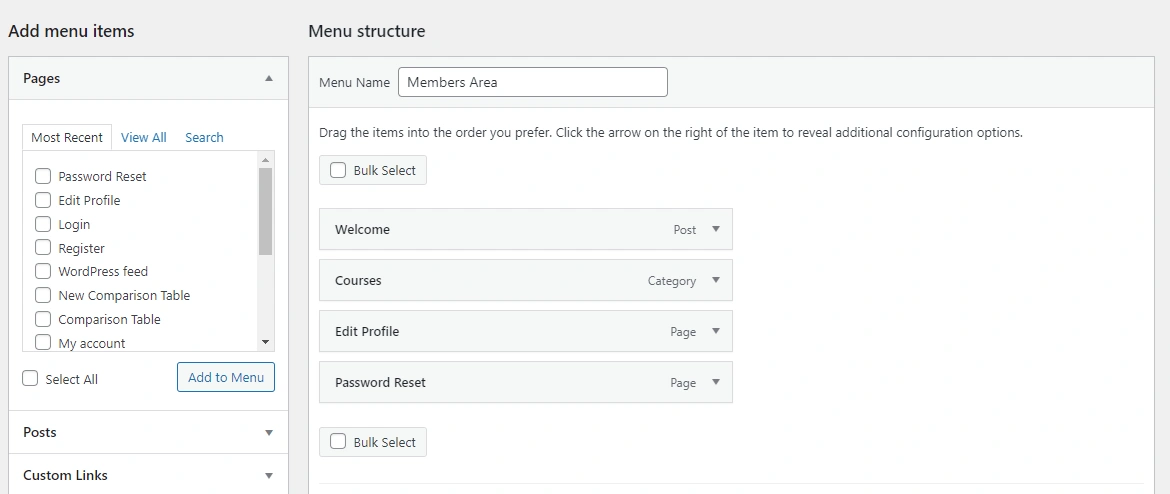Click the Add to Menu button
The height and width of the screenshot is (494, 1170).
[226, 377]
